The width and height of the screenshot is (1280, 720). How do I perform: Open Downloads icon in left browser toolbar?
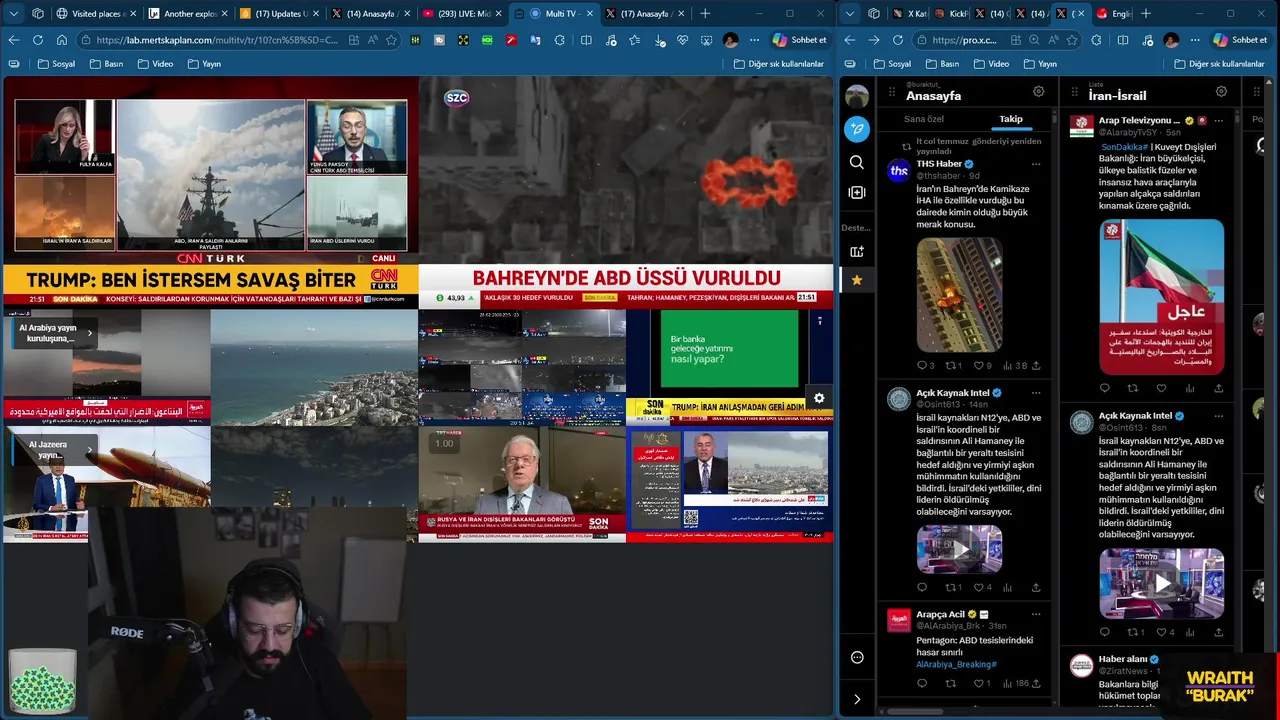(660, 40)
